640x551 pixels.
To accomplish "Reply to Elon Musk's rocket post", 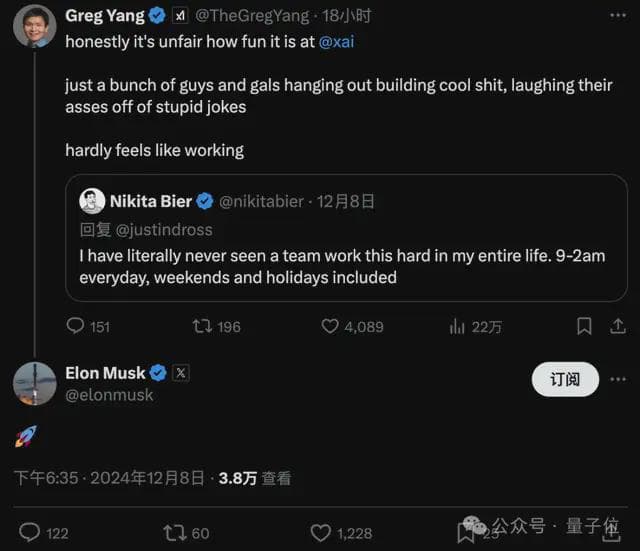I will (30, 532).
